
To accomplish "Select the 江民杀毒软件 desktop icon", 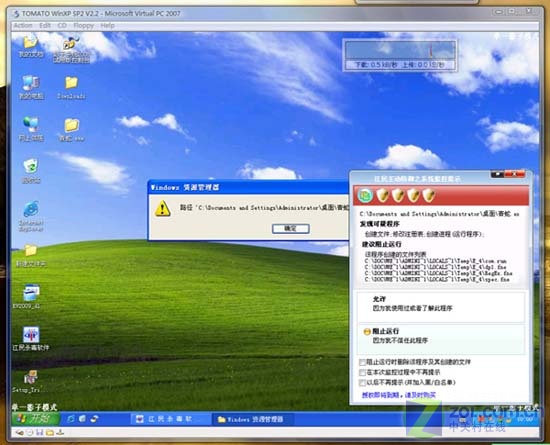I will pyautogui.click(x=31, y=338).
